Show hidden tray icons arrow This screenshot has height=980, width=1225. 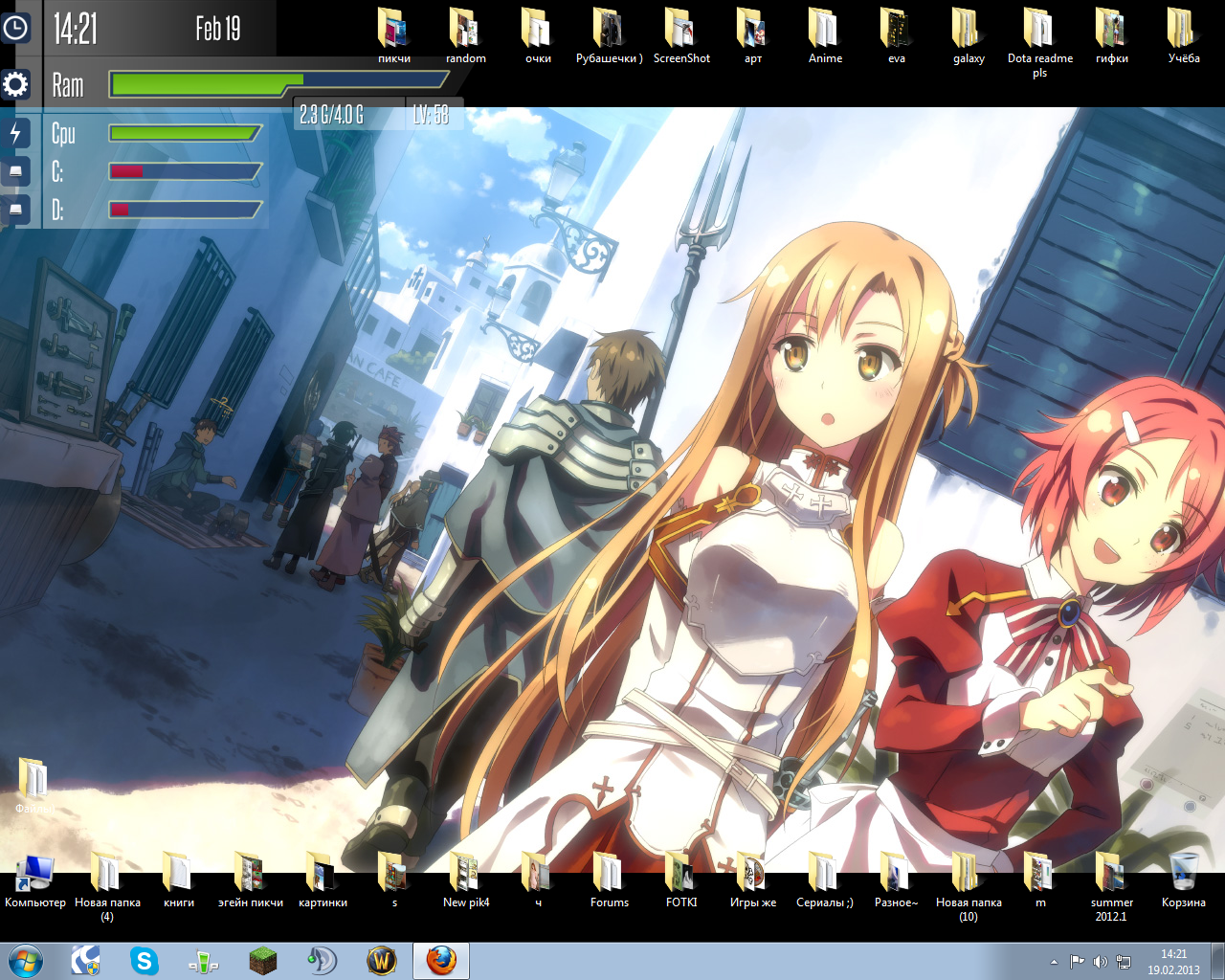pos(1054,962)
